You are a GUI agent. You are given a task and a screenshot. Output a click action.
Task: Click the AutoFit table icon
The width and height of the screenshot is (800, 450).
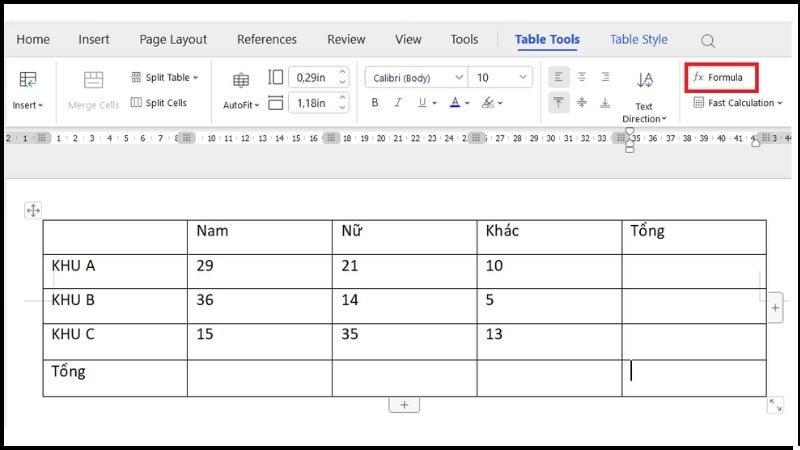[x=241, y=81]
